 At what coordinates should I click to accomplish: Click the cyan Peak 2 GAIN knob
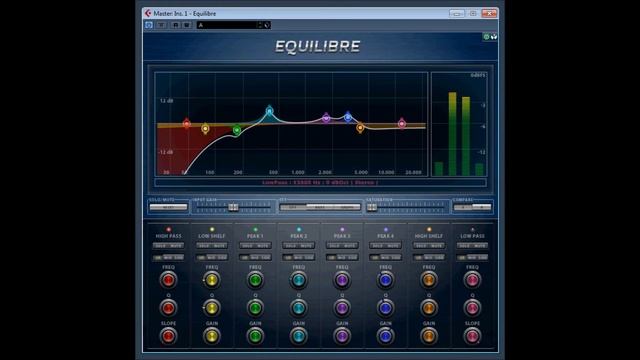tap(298, 336)
